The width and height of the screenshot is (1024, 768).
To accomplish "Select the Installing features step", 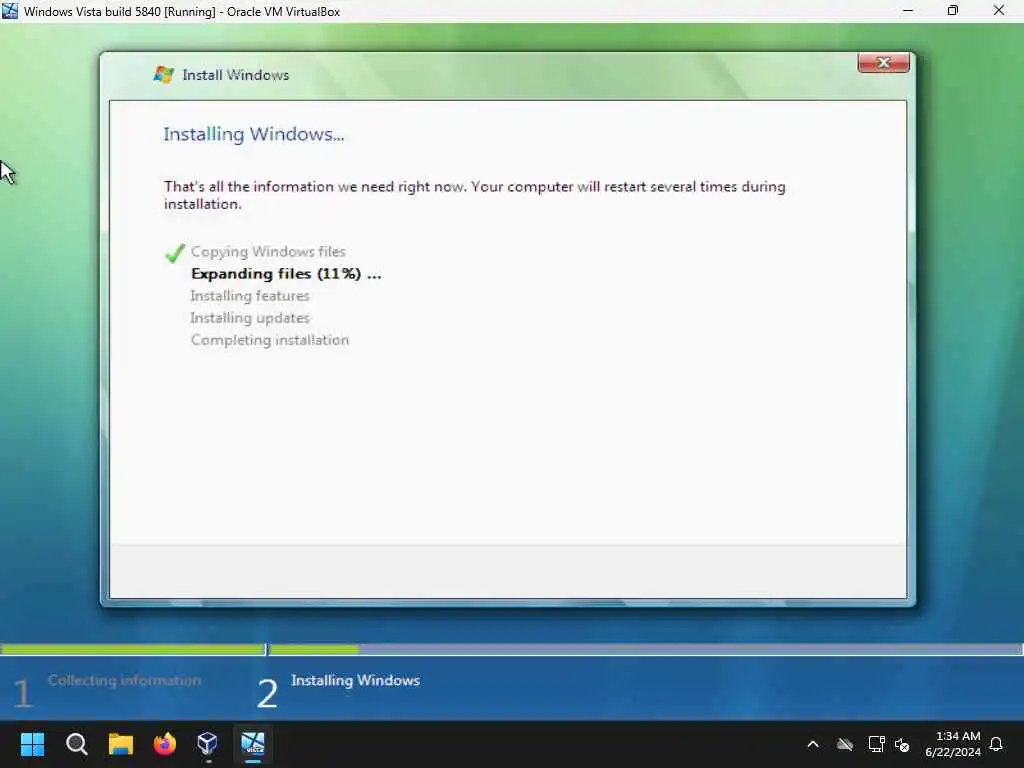I will tap(249, 296).
